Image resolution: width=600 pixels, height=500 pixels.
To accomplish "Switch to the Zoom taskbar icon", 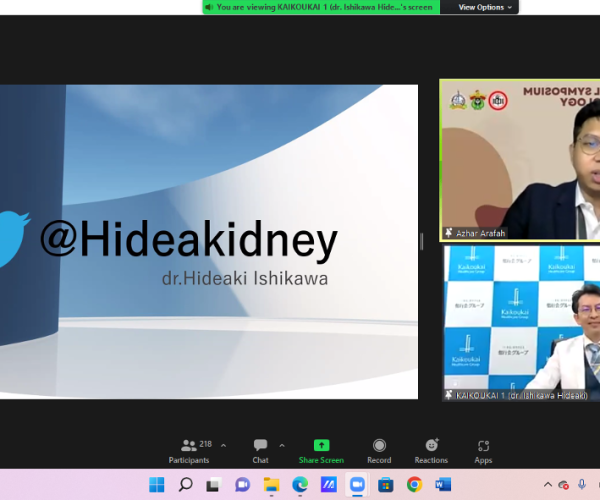I will 357,485.
